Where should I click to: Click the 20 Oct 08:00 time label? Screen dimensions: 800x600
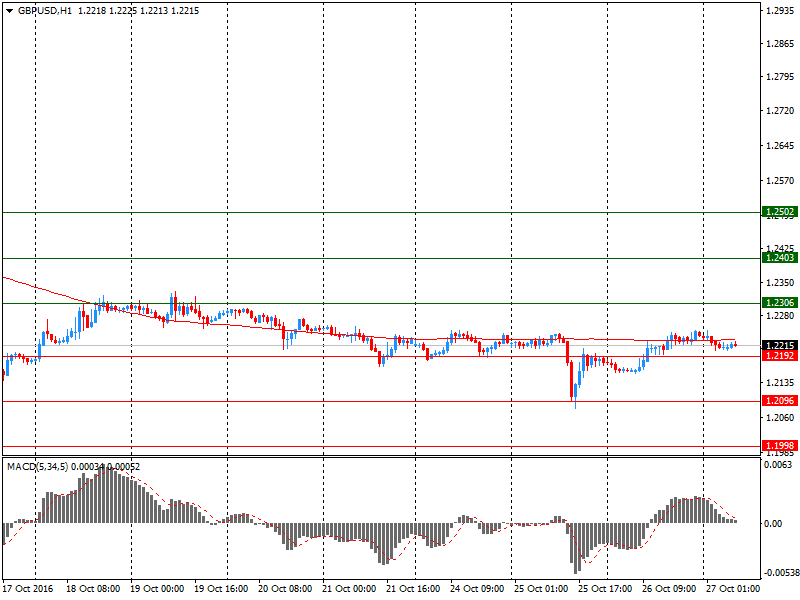click(x=285, y=588)
